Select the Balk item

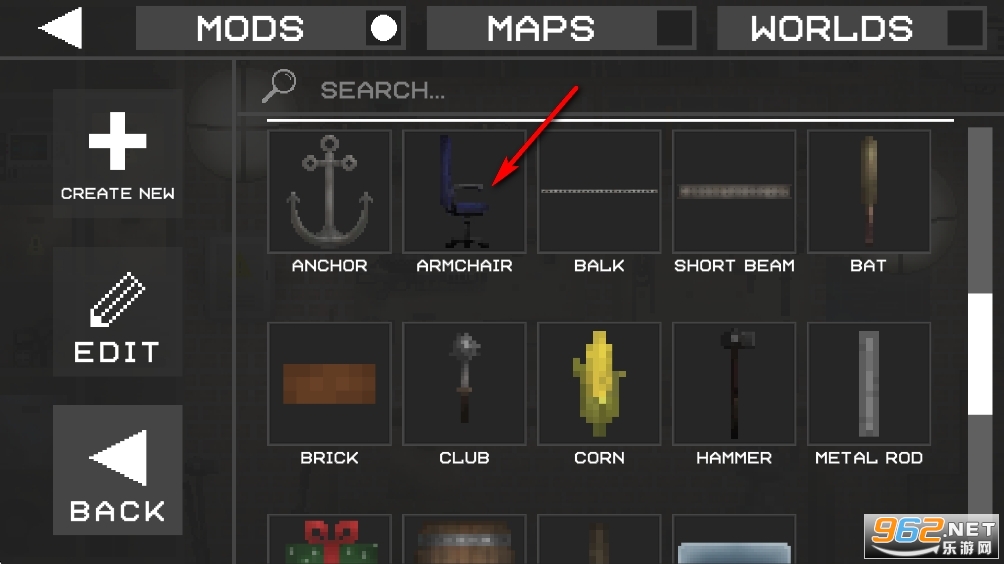point(599,191)
